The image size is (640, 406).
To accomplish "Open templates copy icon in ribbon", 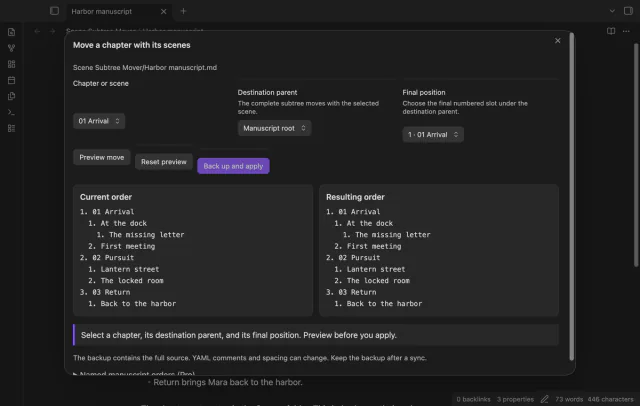I will (x=11, y=96).
